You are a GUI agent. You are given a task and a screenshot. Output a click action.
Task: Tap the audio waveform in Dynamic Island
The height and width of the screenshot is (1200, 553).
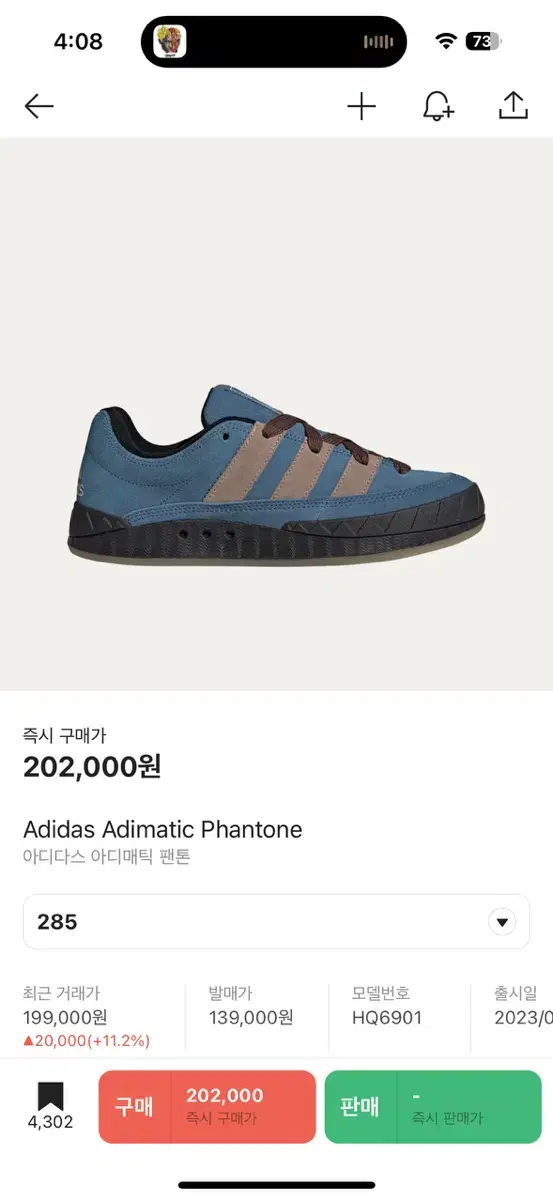(x=377, y=41)
